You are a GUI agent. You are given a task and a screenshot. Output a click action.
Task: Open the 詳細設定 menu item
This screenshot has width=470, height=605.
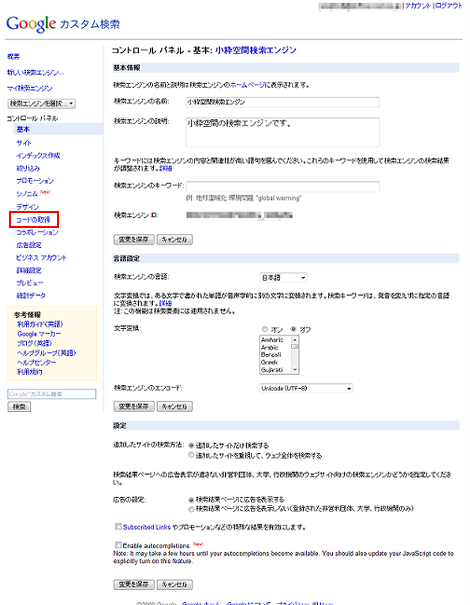pos(29,270)
